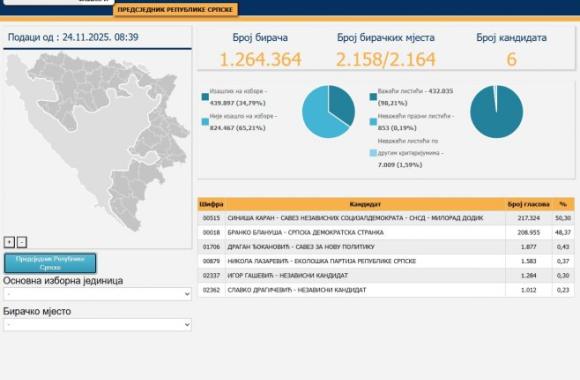Click the Подаци од 24.11.2025. 08:39 timestamp
Screen dimensions: 580x380
[73, 37]
